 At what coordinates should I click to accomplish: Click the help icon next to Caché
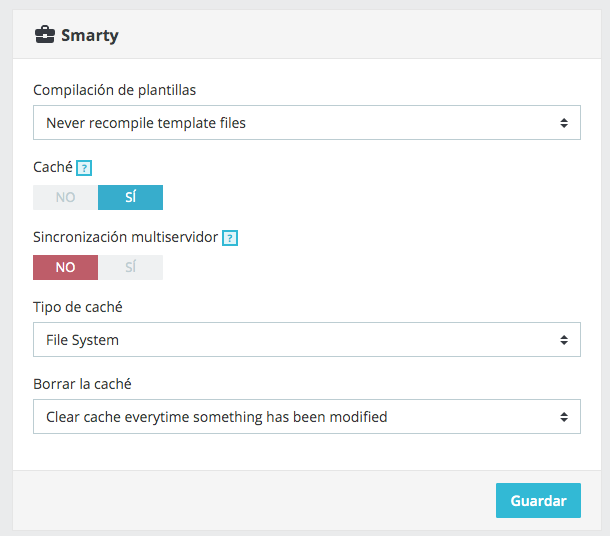click(84, 168)
